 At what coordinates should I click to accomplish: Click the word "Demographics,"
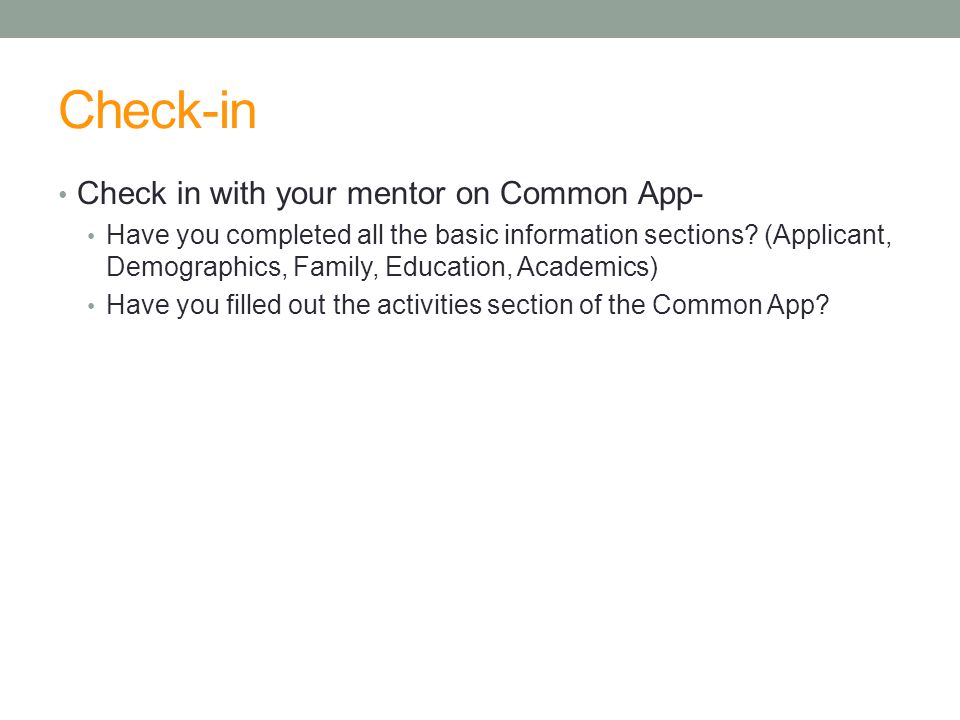pyautogui.click(x=197, y=268)
